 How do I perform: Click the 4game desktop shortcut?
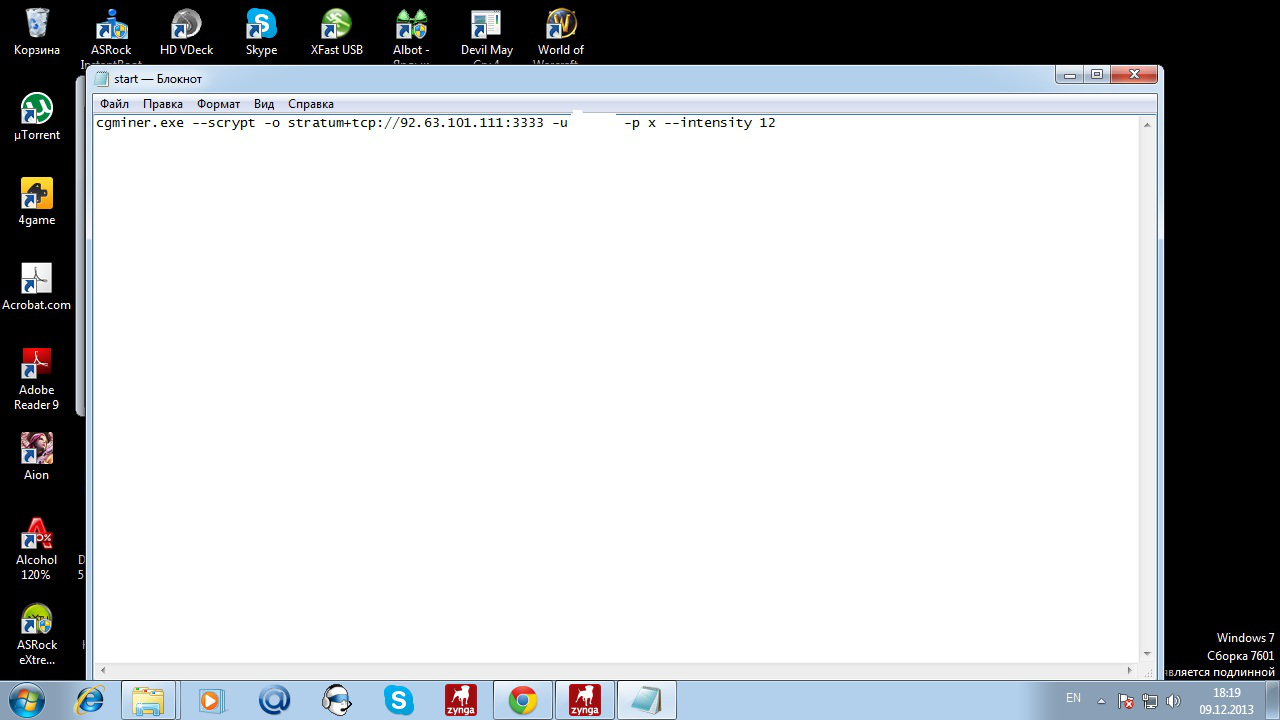(x=37, y=195)
